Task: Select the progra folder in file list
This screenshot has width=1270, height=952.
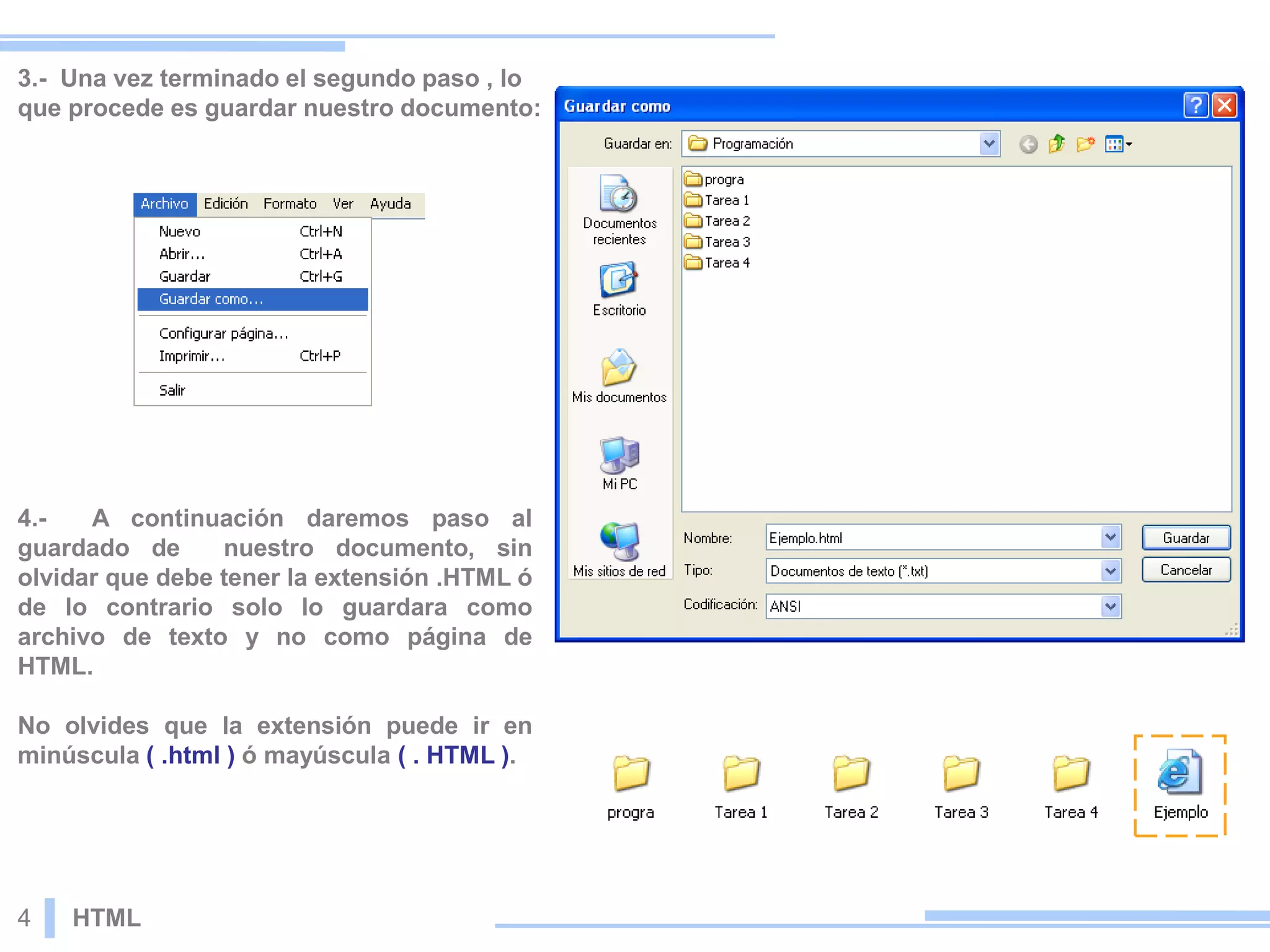Action: click(714, 179)
